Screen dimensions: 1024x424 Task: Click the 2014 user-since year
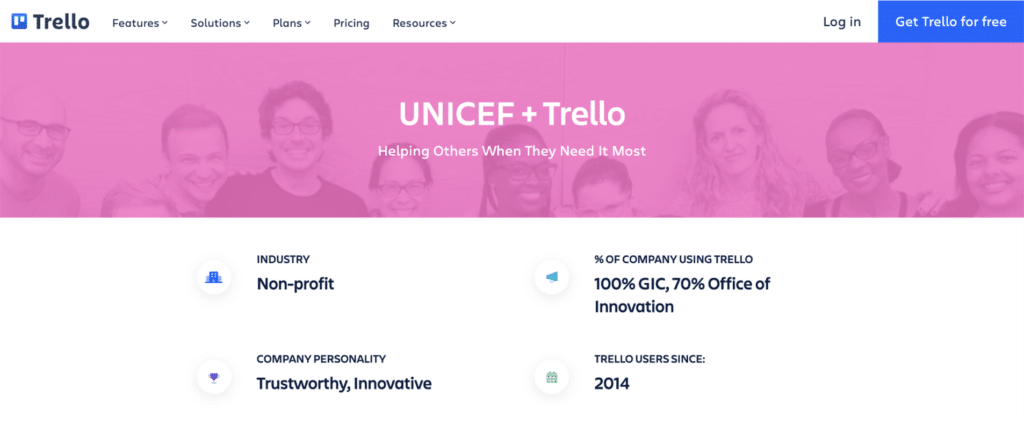[612, 383]
